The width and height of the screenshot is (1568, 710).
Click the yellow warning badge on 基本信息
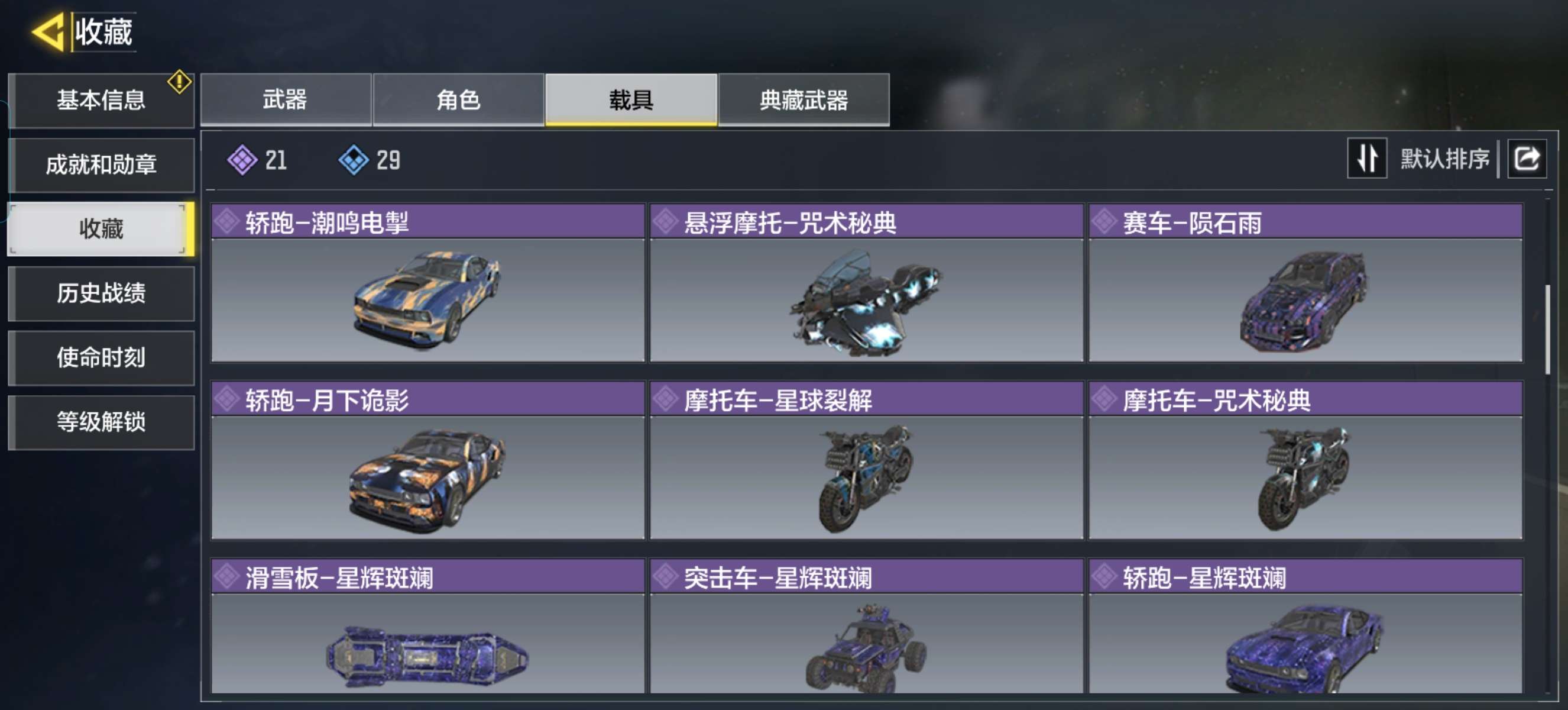[x=179, y=82]
